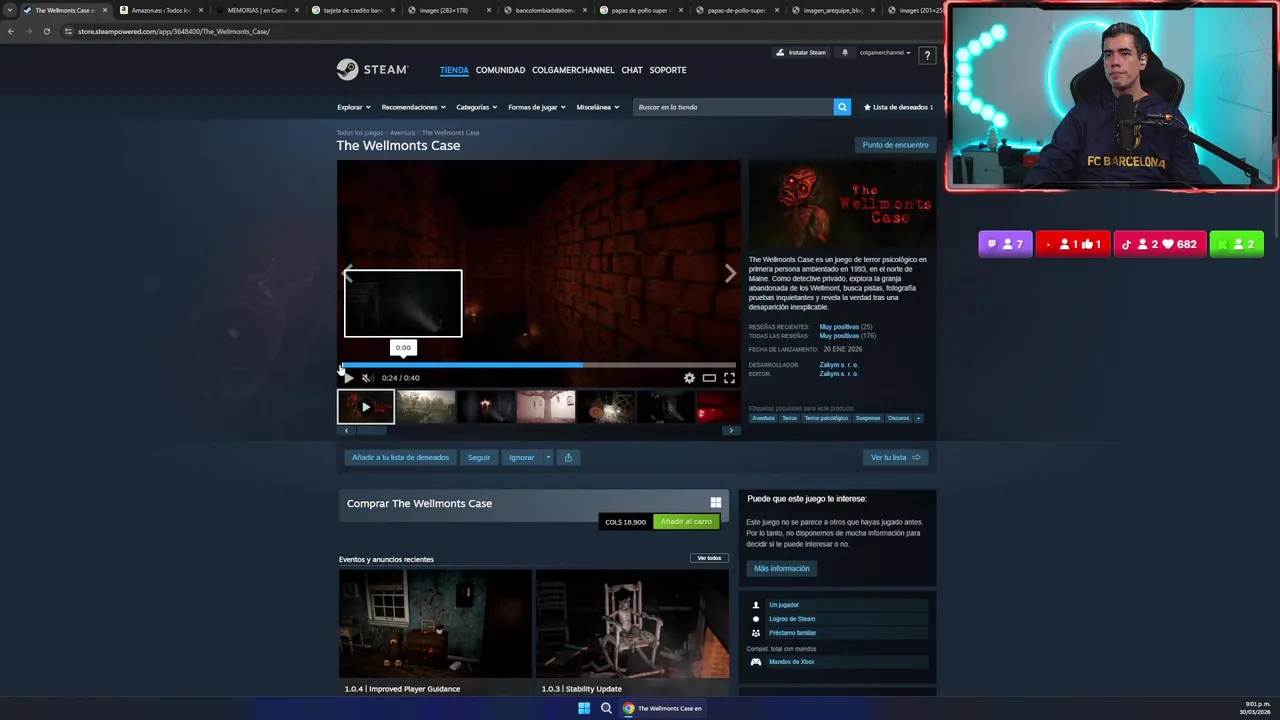Reload the page with browser refresh
This screenshot has width=1280, height=720.
(x=46, y=31)
